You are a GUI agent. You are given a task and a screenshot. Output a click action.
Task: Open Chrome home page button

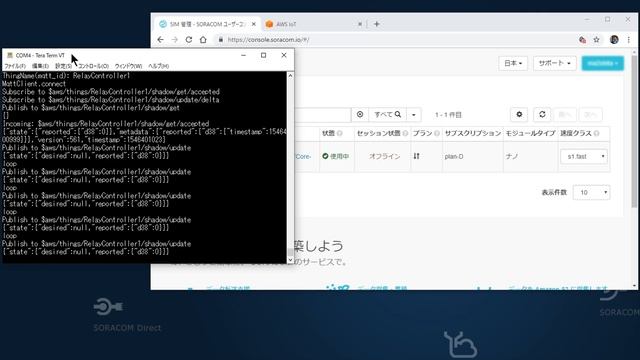203,40
